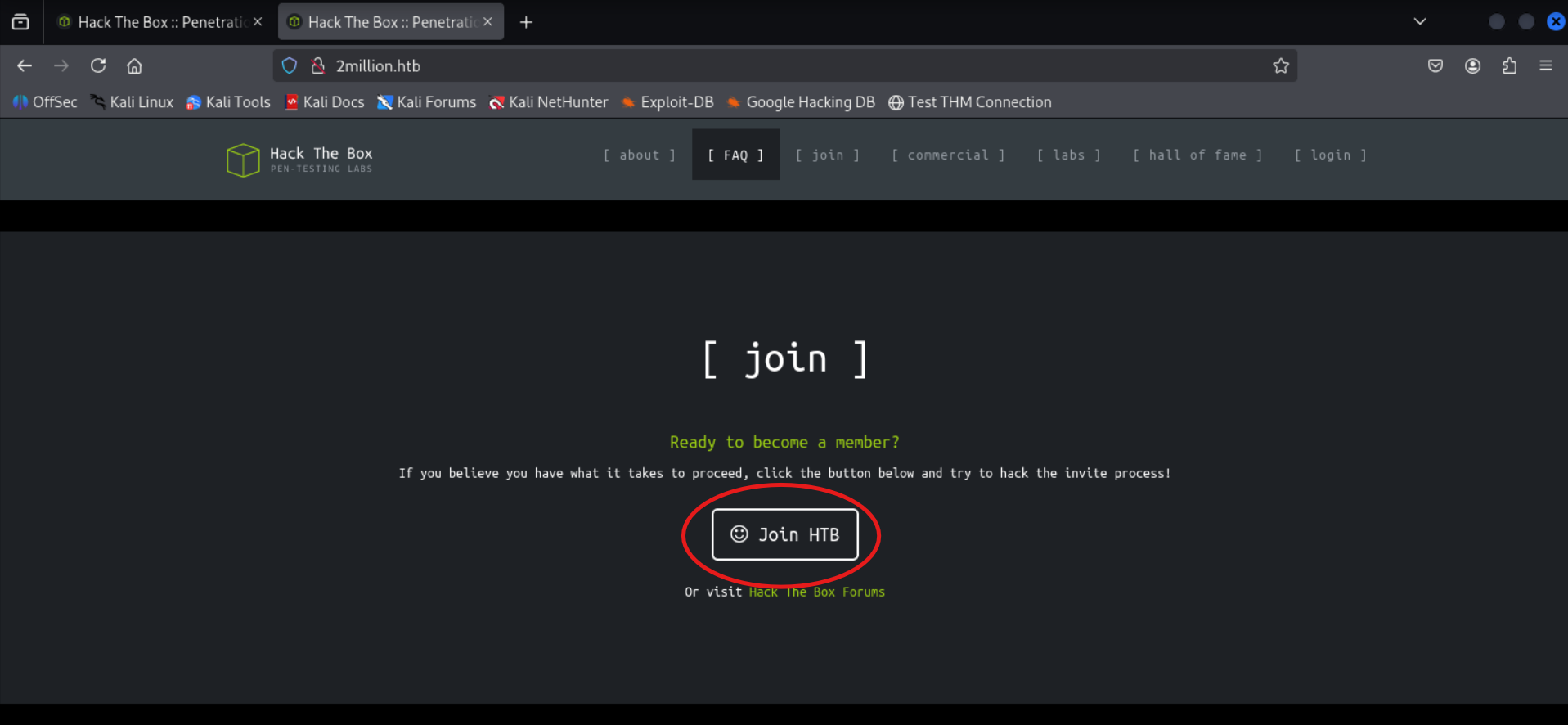The image size is (1568, 725).
Task: Open the Kali NetHunter bookmark
Action: click(x=548, y=102)
